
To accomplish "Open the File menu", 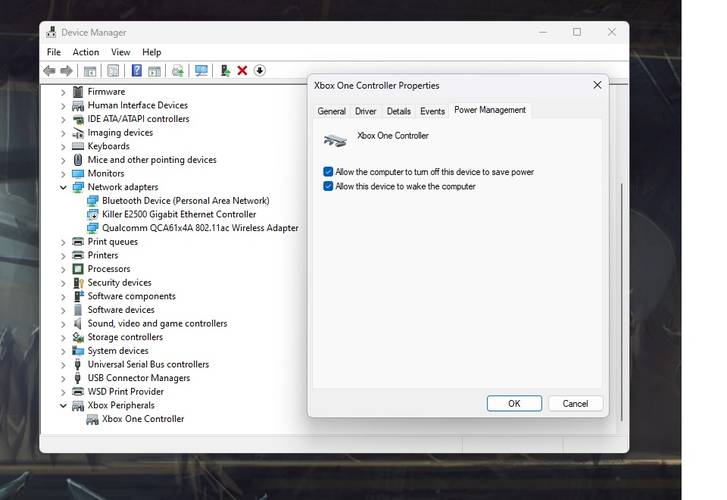I will click(x=54, y=52).
